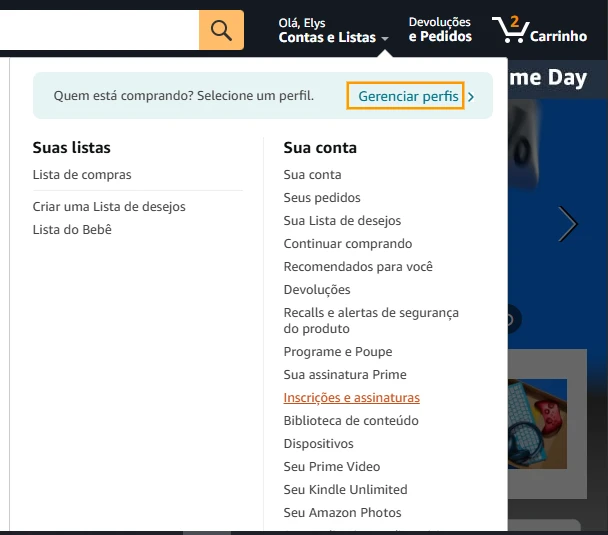Open Recalls e alertas de segurança do produto
This screenshot has height=535, width=608.
coord(371,321)
